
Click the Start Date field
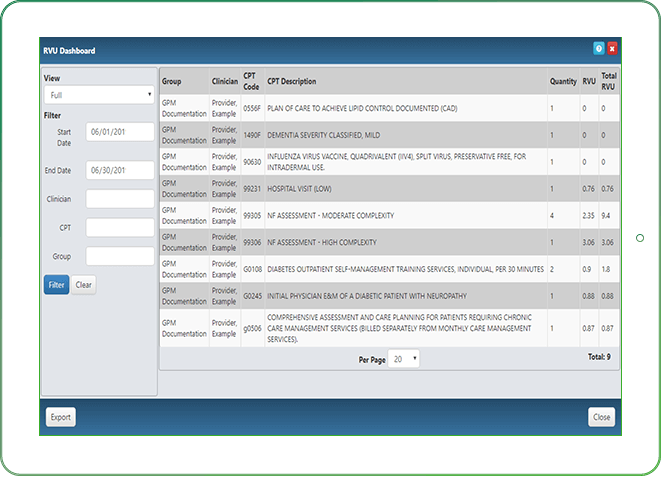120,132
